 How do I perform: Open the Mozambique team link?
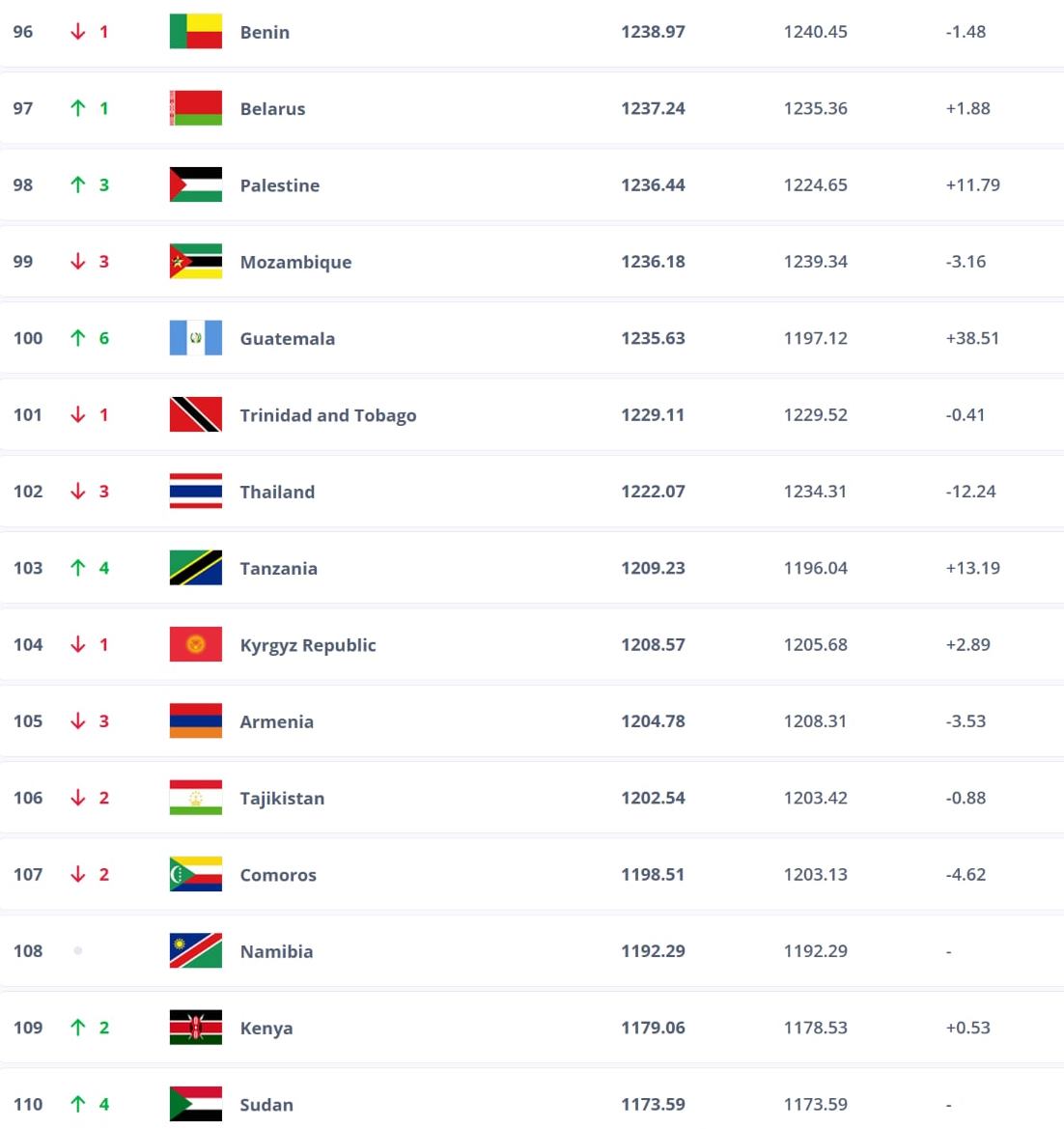tap(295, 262)
